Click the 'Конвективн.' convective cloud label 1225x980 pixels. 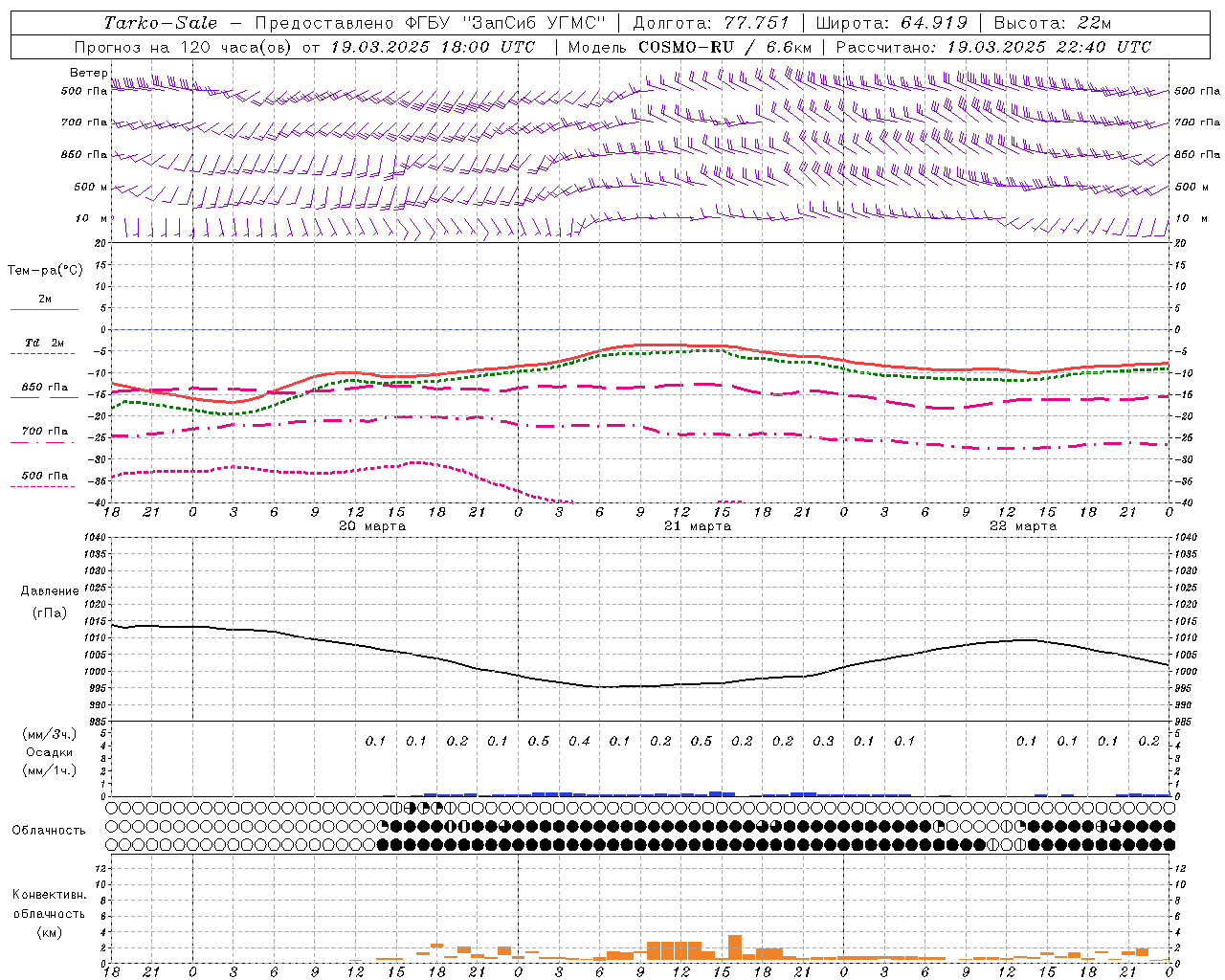coord(49,895)
